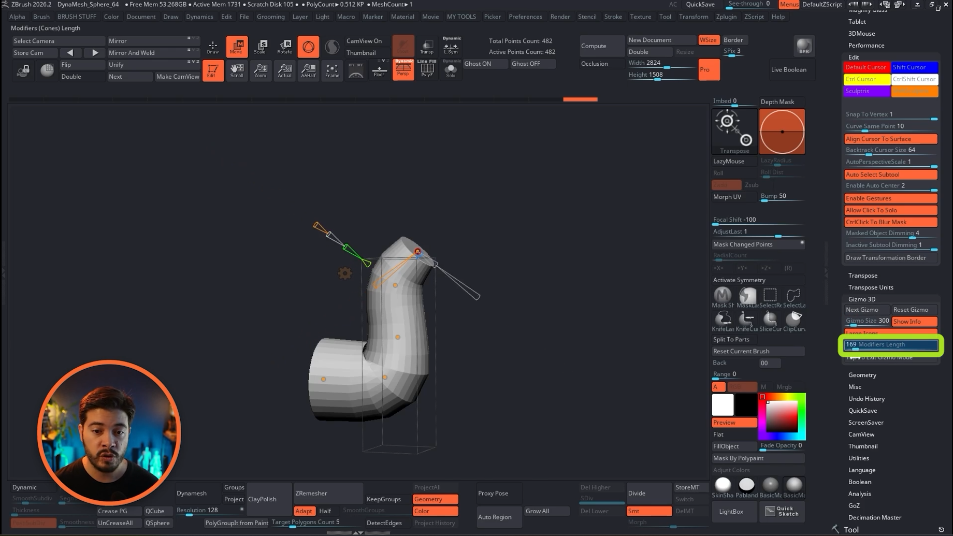Expand the QuickSave preferences section

click(x=862, y=411)
